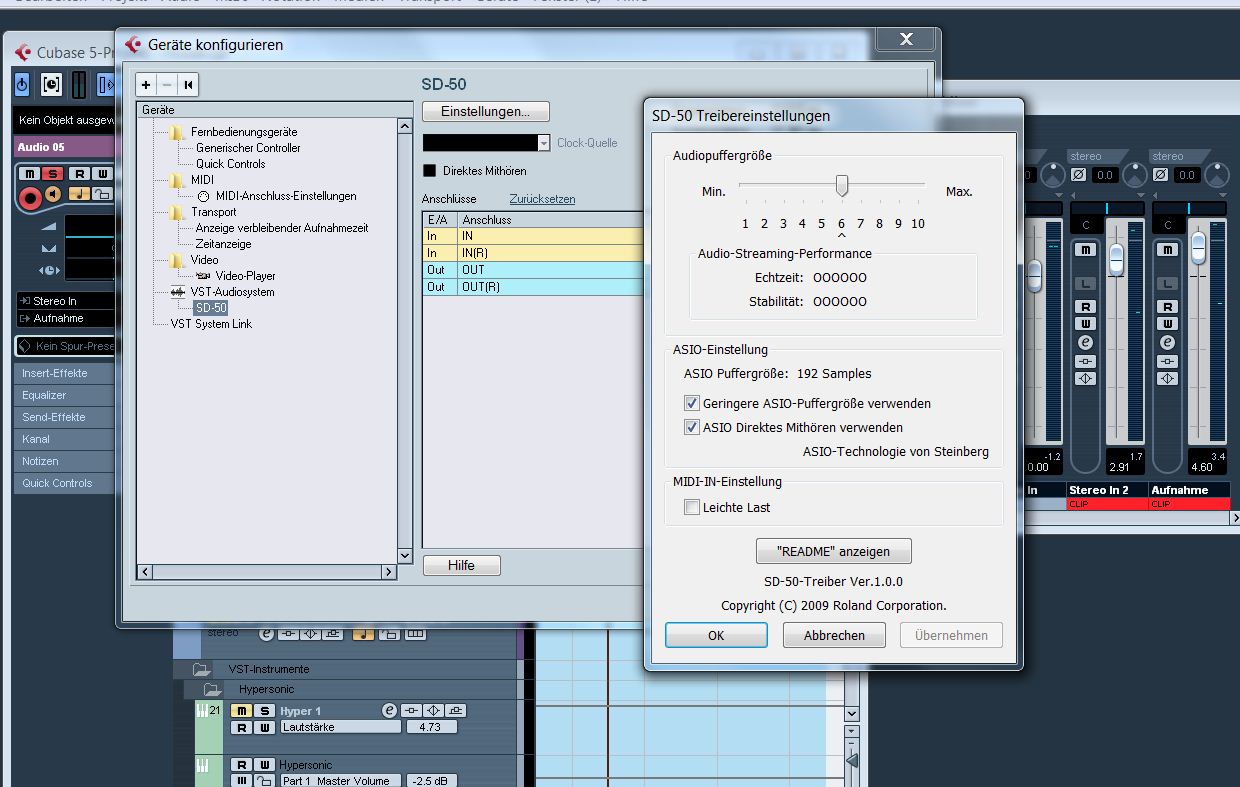Click the device tree horizontal scroll right arrow
1240x787 pixels.
click(x=389, y=572)
